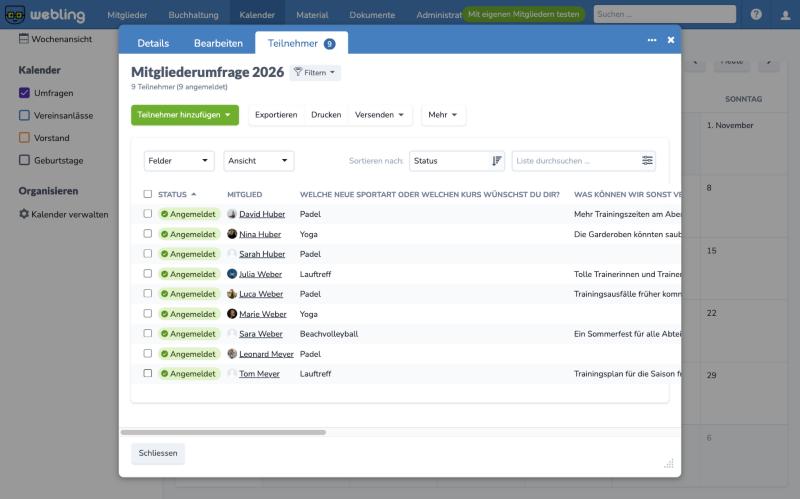Screen dimensions: 800x499
Task: Click the Teilnehmer count badge 9
Action: coord(330,44)
